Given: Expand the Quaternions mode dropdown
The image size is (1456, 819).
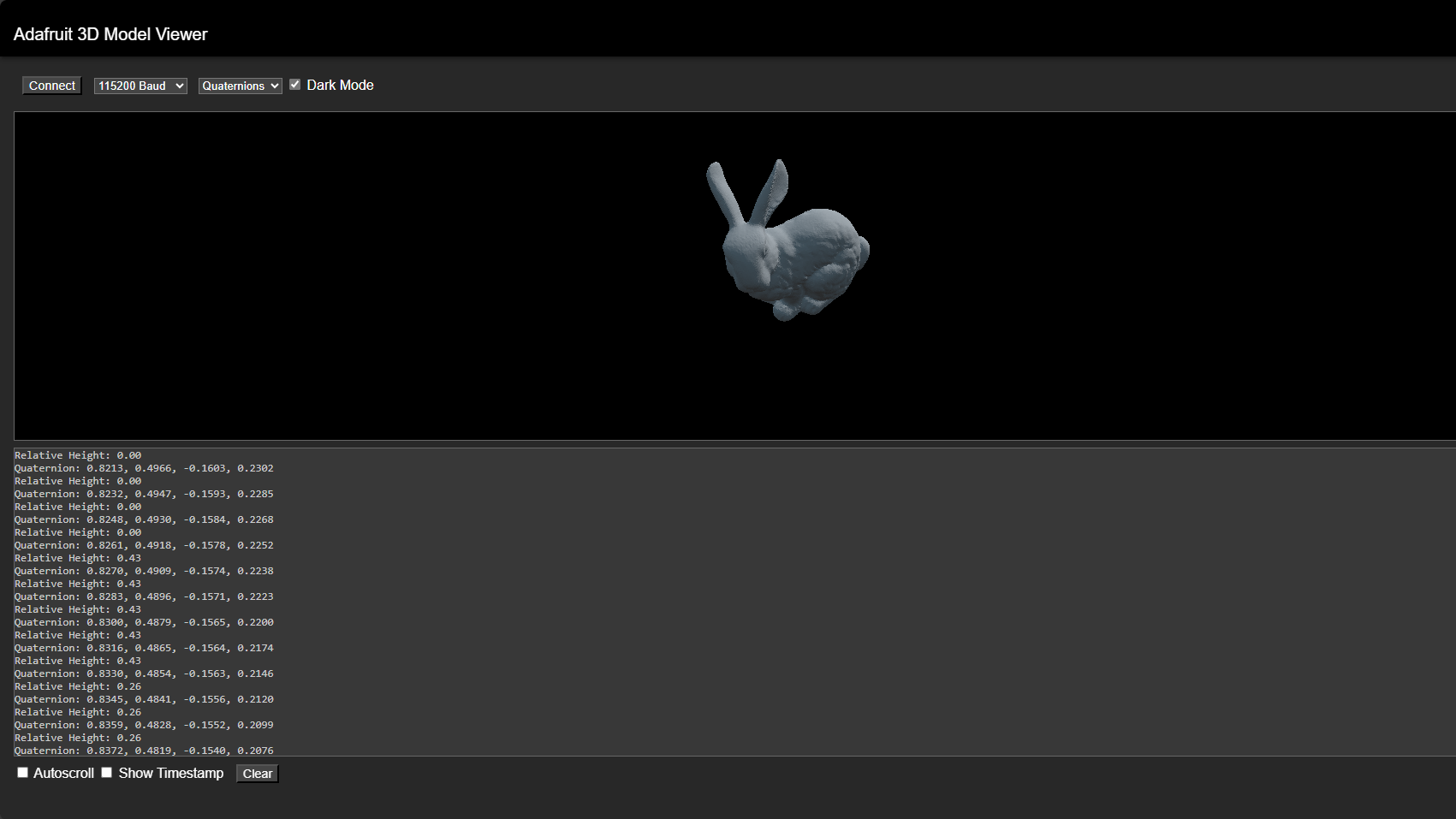Looking at the screenshot, I should pyautogui.click(x=240, y=86).
